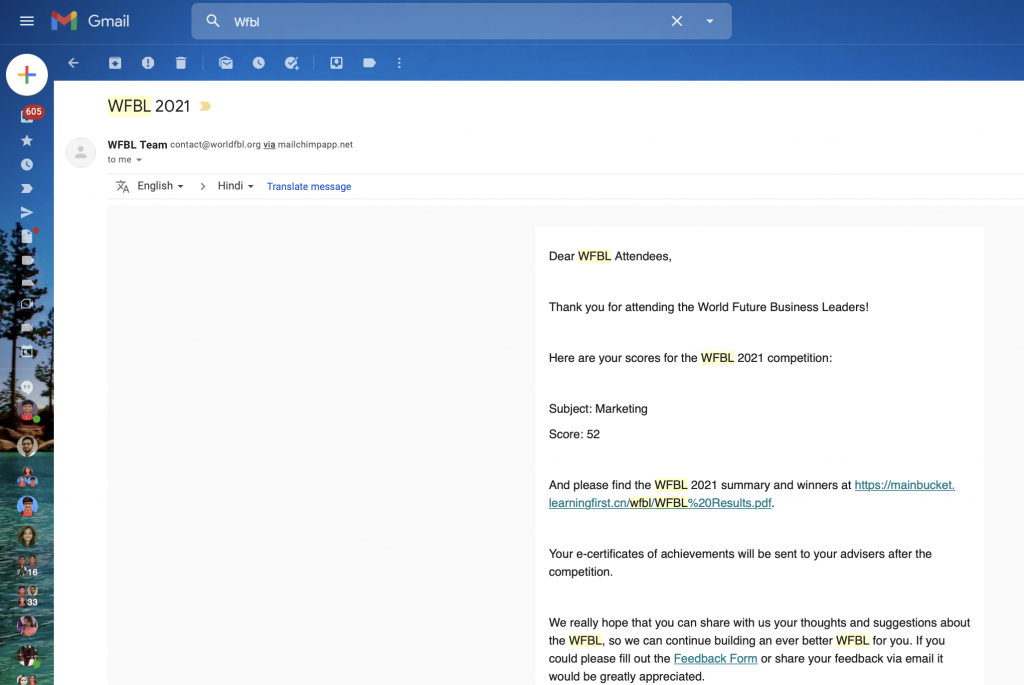Open Sent mail in sidebar

coord(27,212)
